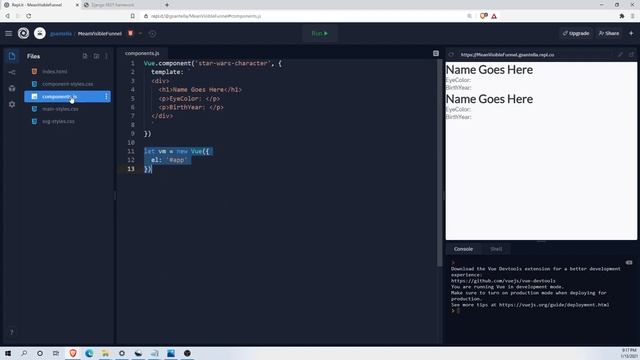640x360 pixels.
Task: Click the first 'Name Goes Here' heading
Action: (x=489, y=70)
